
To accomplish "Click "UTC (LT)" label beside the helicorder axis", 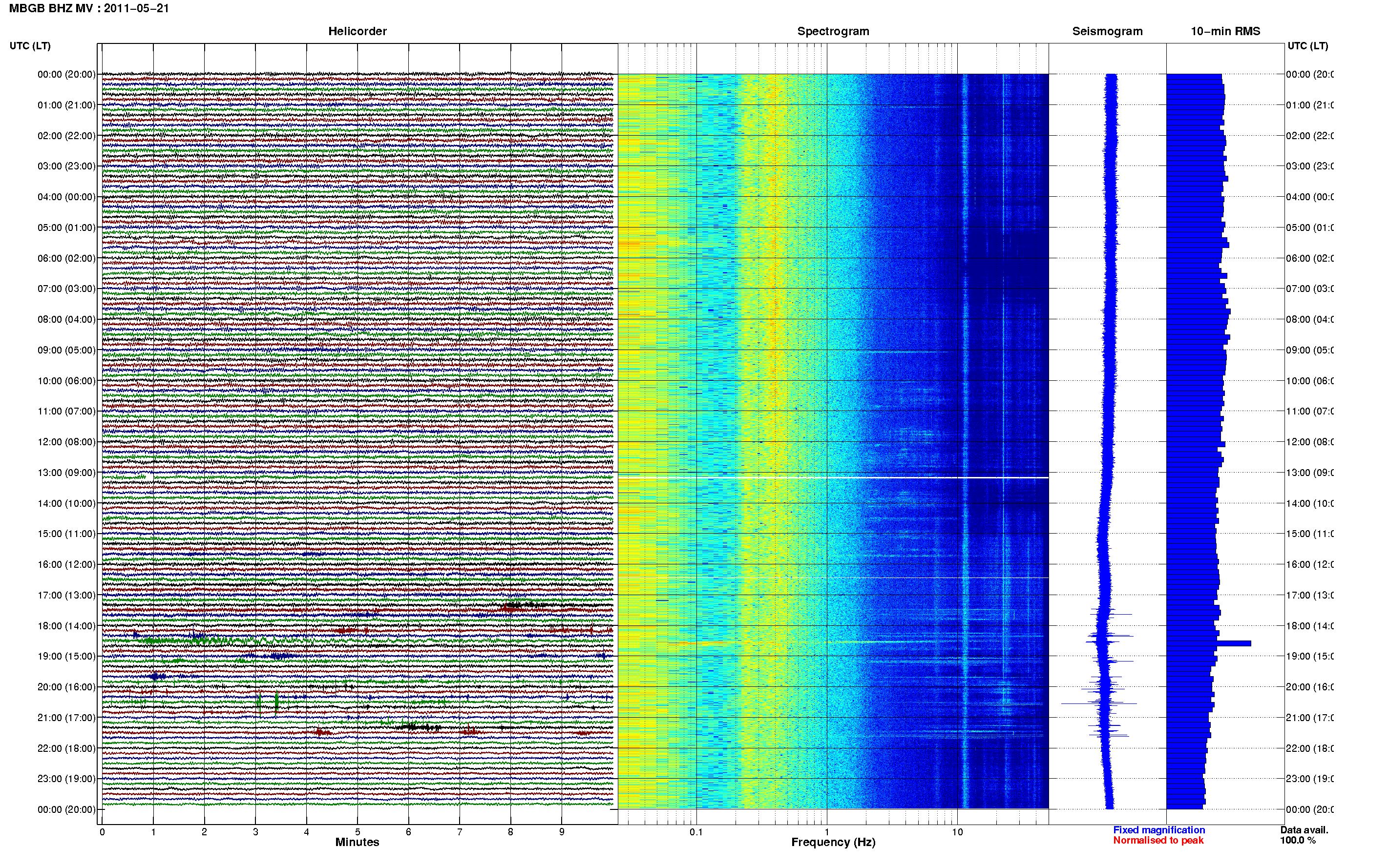I will (30, 46).
